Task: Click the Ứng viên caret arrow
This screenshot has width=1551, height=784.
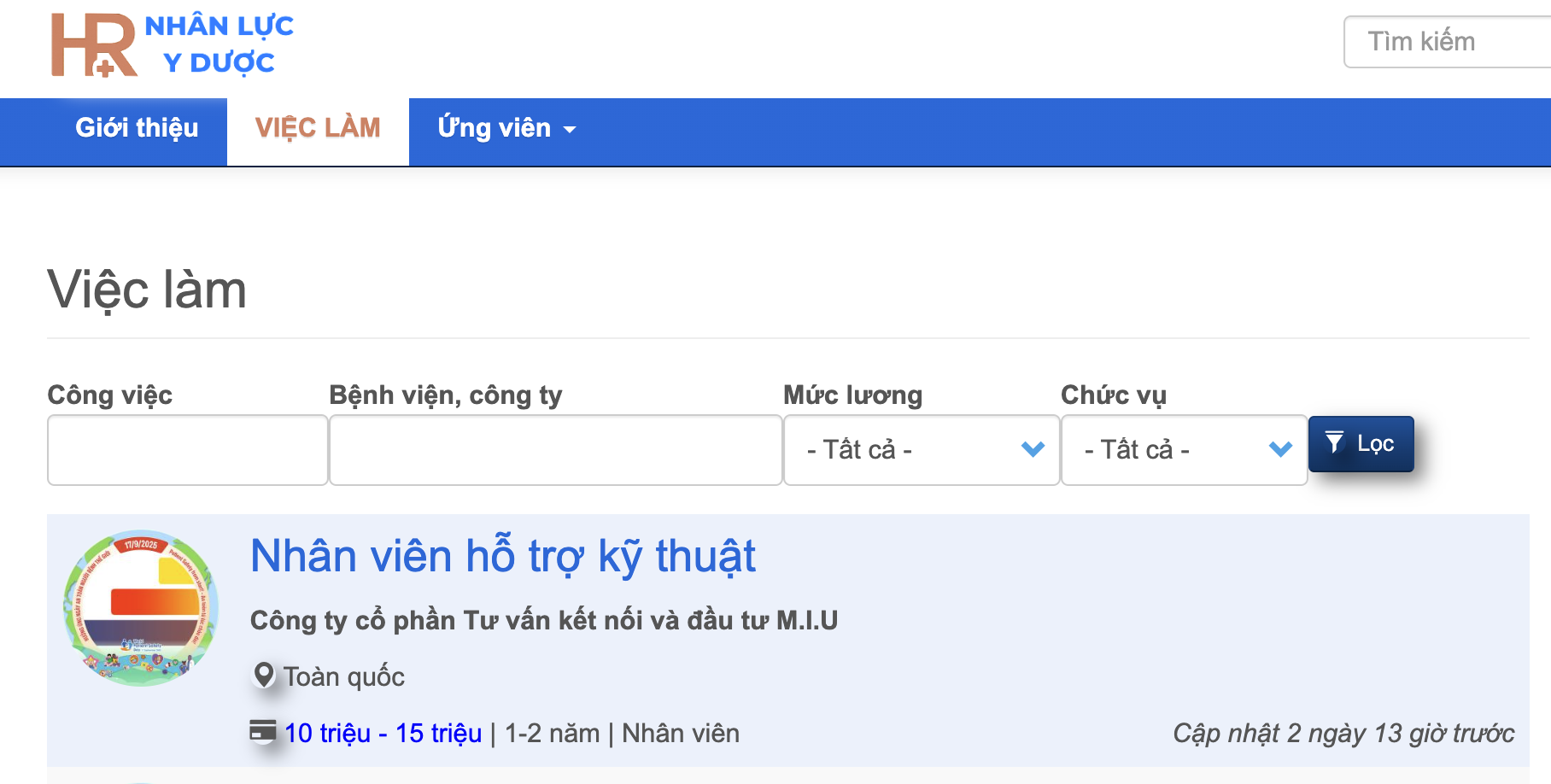Action: pyautogui.click(x=570, y=131)
